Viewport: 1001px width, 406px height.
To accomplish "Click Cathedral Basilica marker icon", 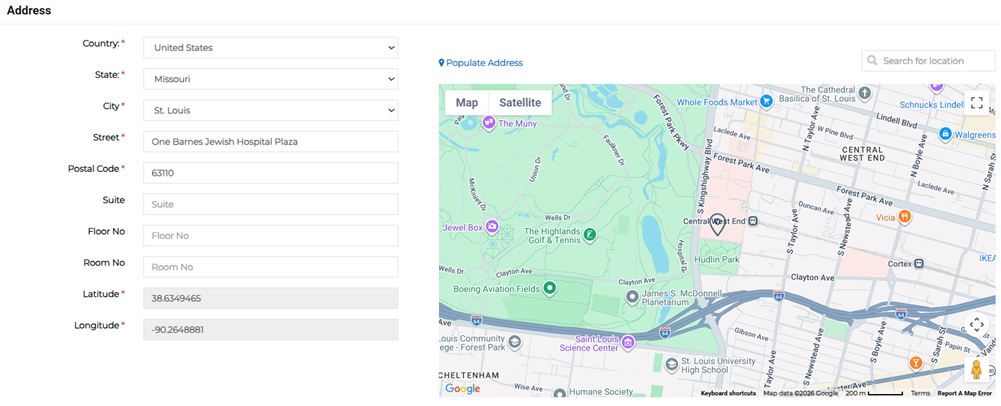I will pos(864,93).
